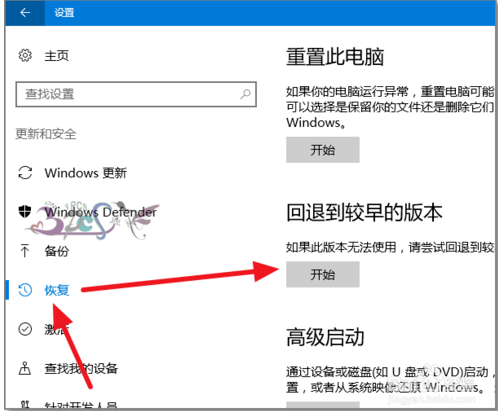The image size is (498, 411).
Task: Click the 激活 checkmark circle icon
Action: (25, 329)
